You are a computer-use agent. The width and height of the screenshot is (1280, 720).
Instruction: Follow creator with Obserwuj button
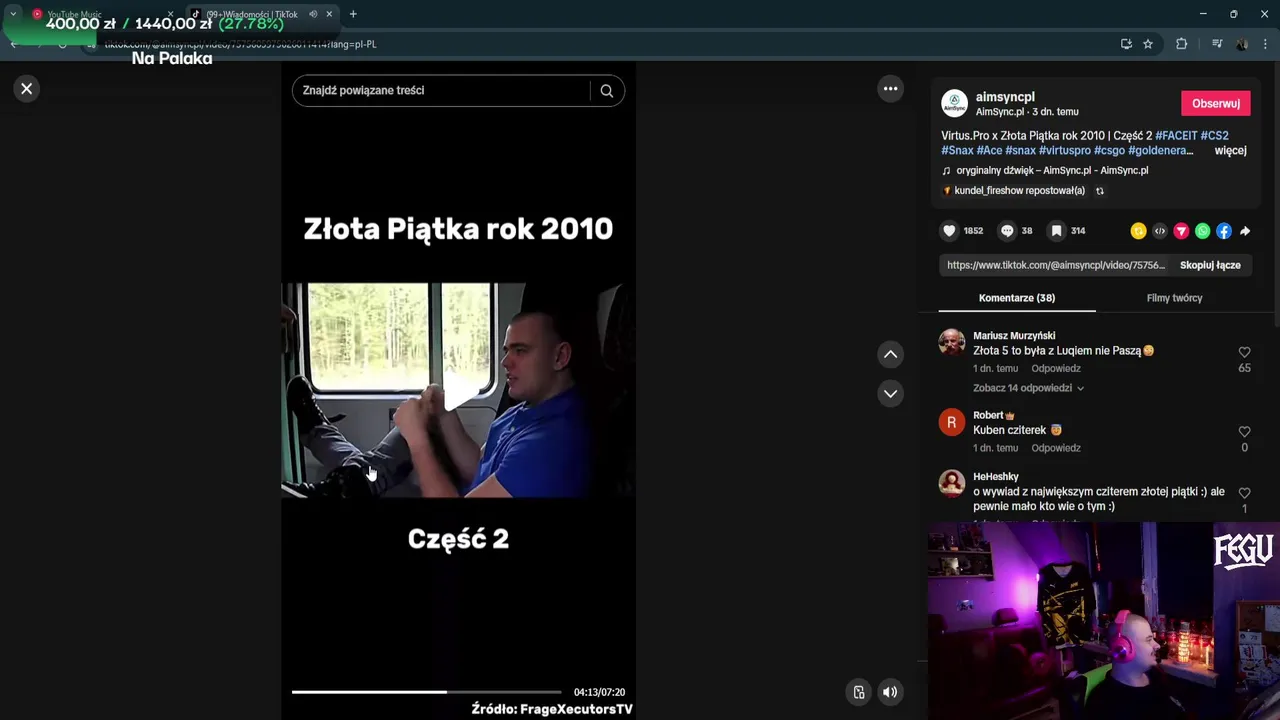click(1215, 104)
